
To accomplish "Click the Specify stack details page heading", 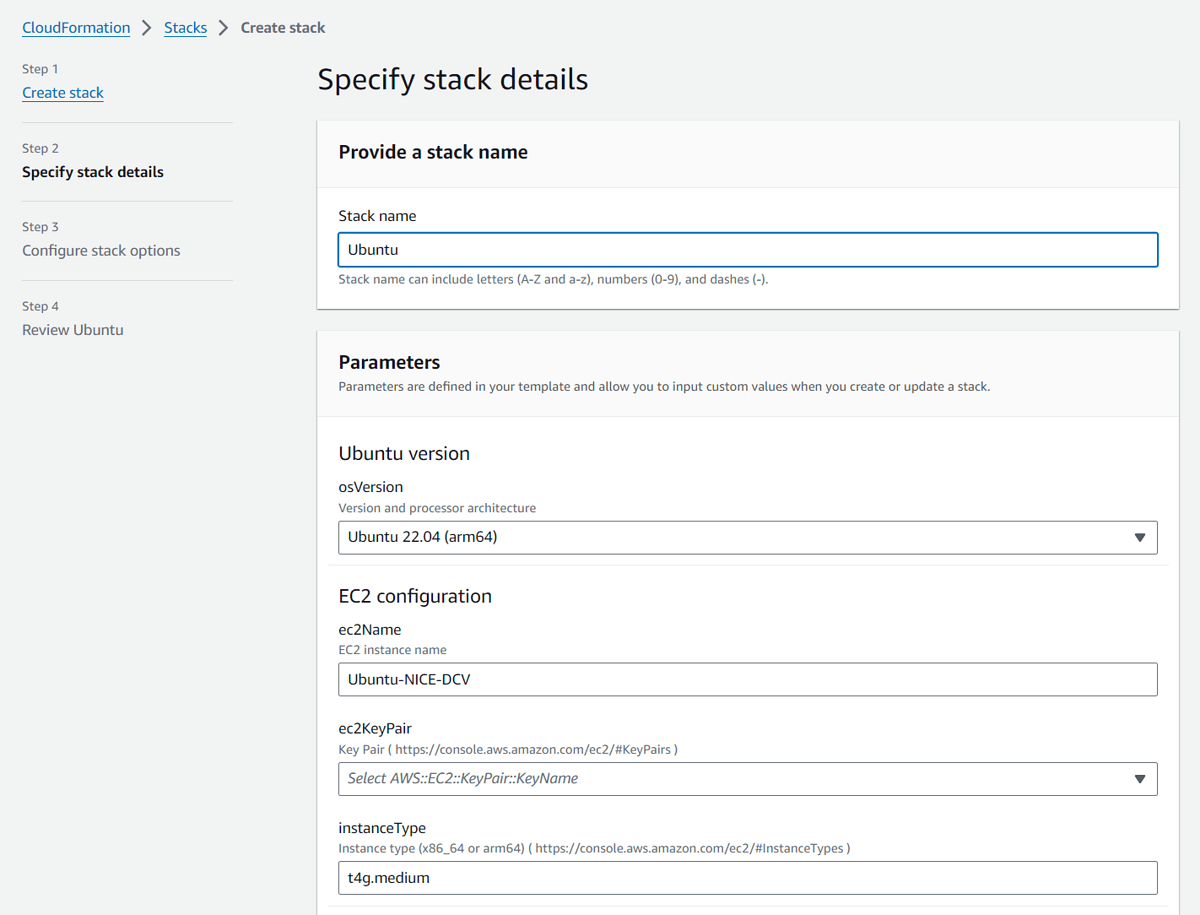I will (x=453, y=79).
